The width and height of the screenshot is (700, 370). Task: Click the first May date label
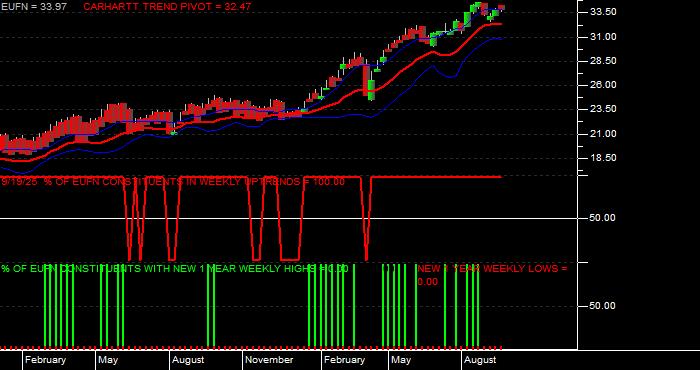click(108, 360)
